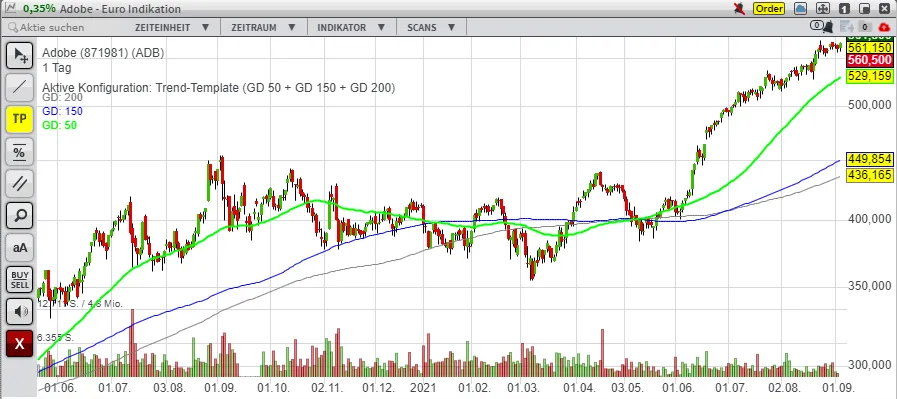Click the red X delete drawings button
The height and width of the screenshot is (399, 897).
[x=19, y=344]
